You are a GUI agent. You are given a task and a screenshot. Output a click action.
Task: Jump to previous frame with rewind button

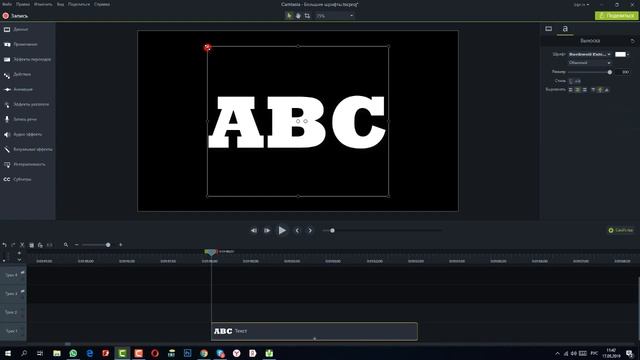pyautogui.click(x=254, y=231)
